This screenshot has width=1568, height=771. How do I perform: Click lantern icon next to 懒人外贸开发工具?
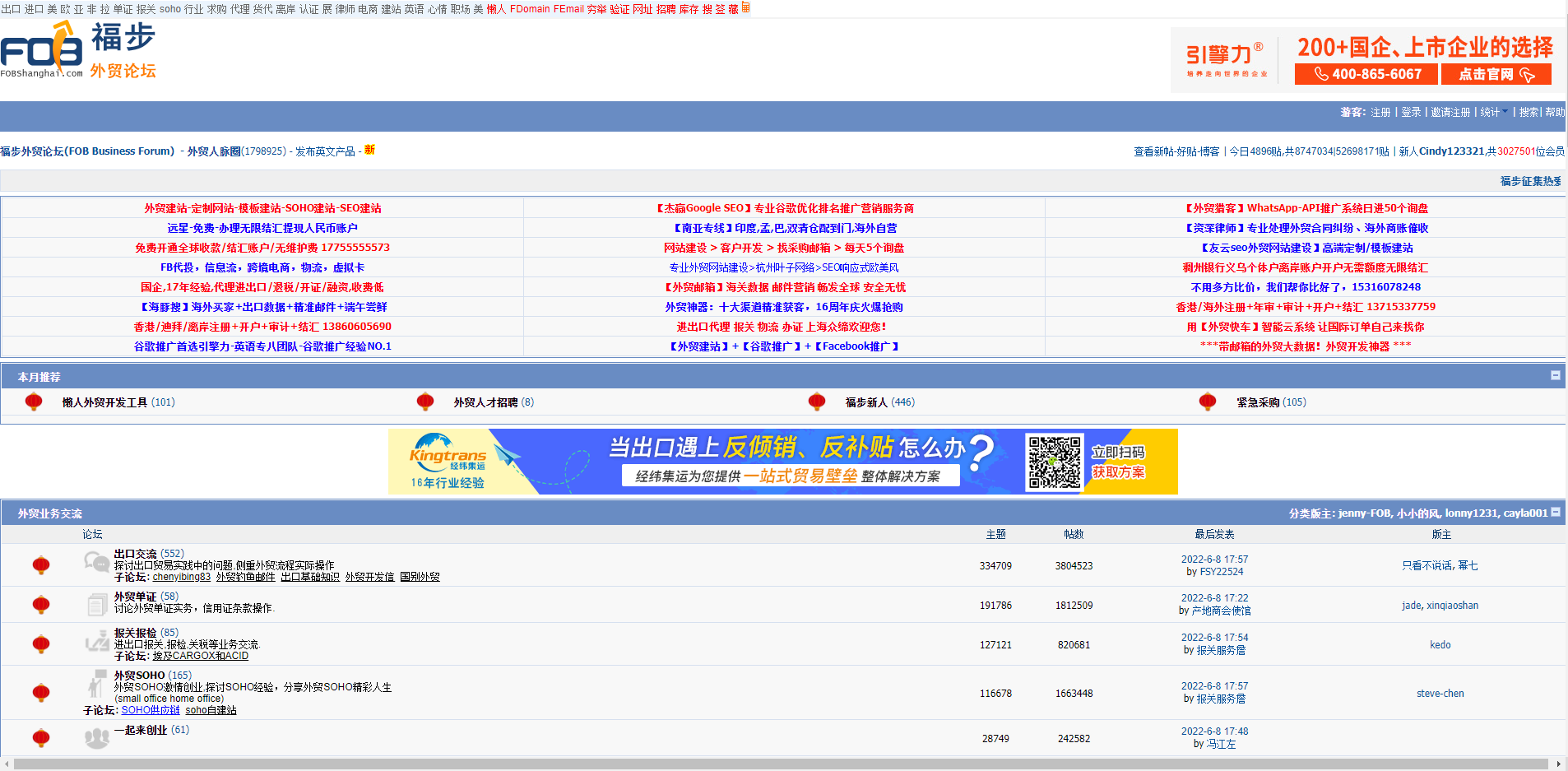(34, 402)
